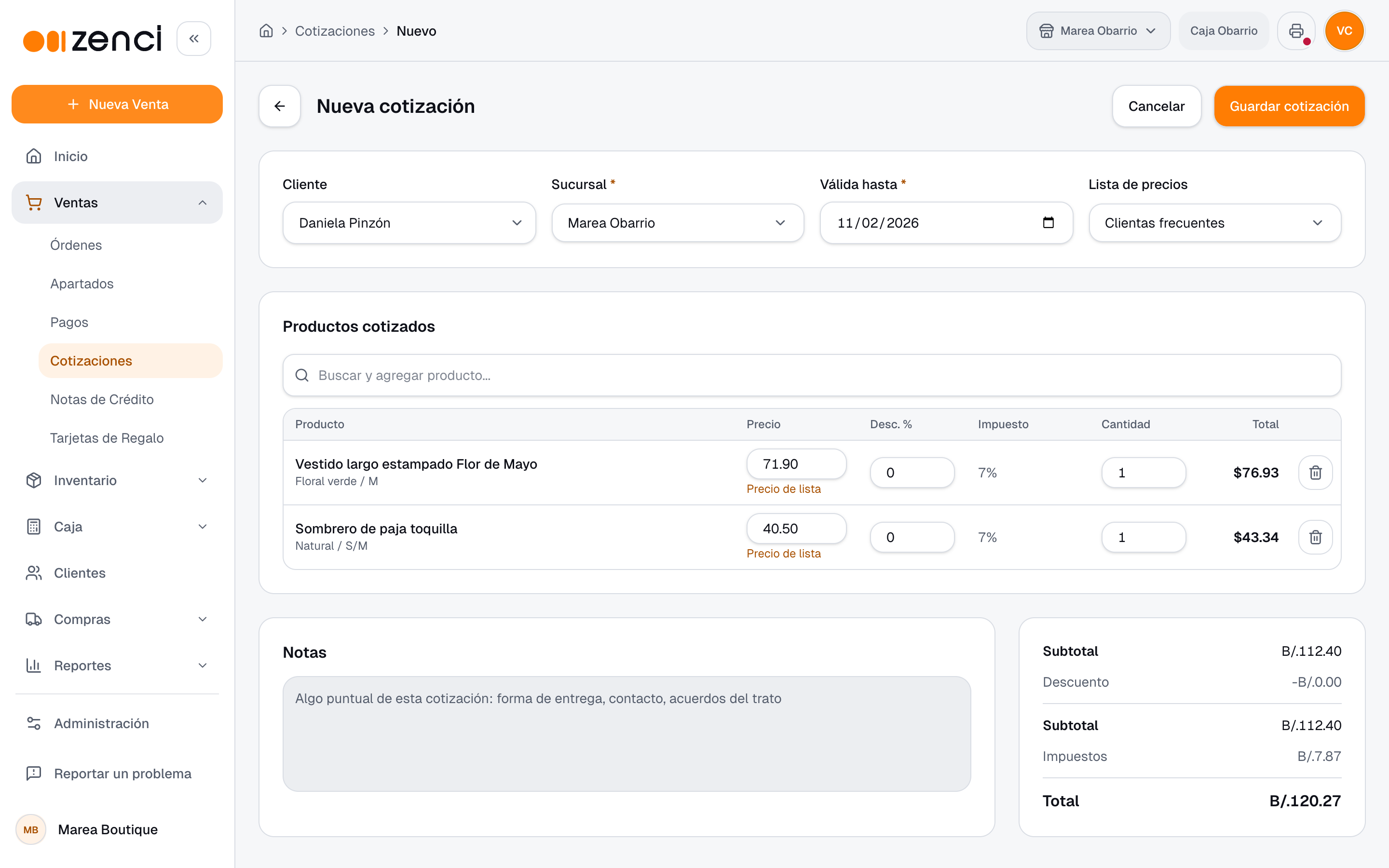Open Clientes in the sidebar
Screen dimensions: 1389x868
117,573
